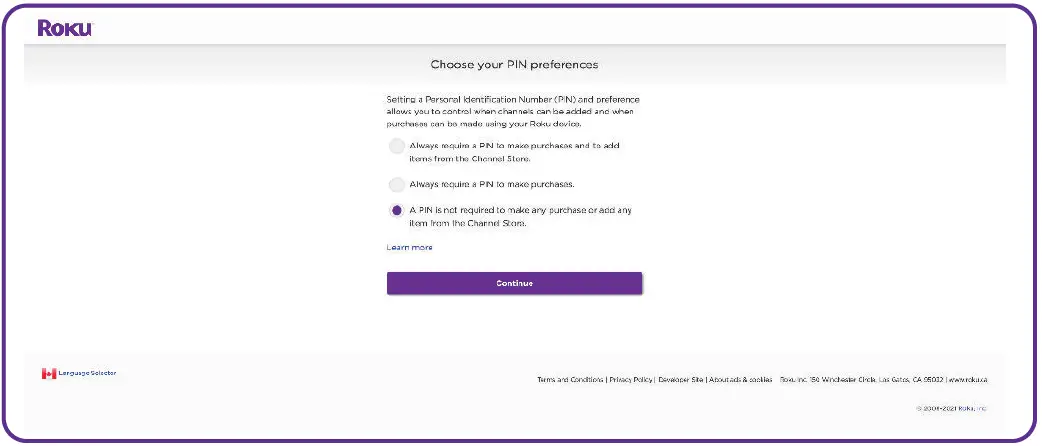Screen dimensions: 1042x446
Task: Select PIN is not required option
Action: (397, 210)
